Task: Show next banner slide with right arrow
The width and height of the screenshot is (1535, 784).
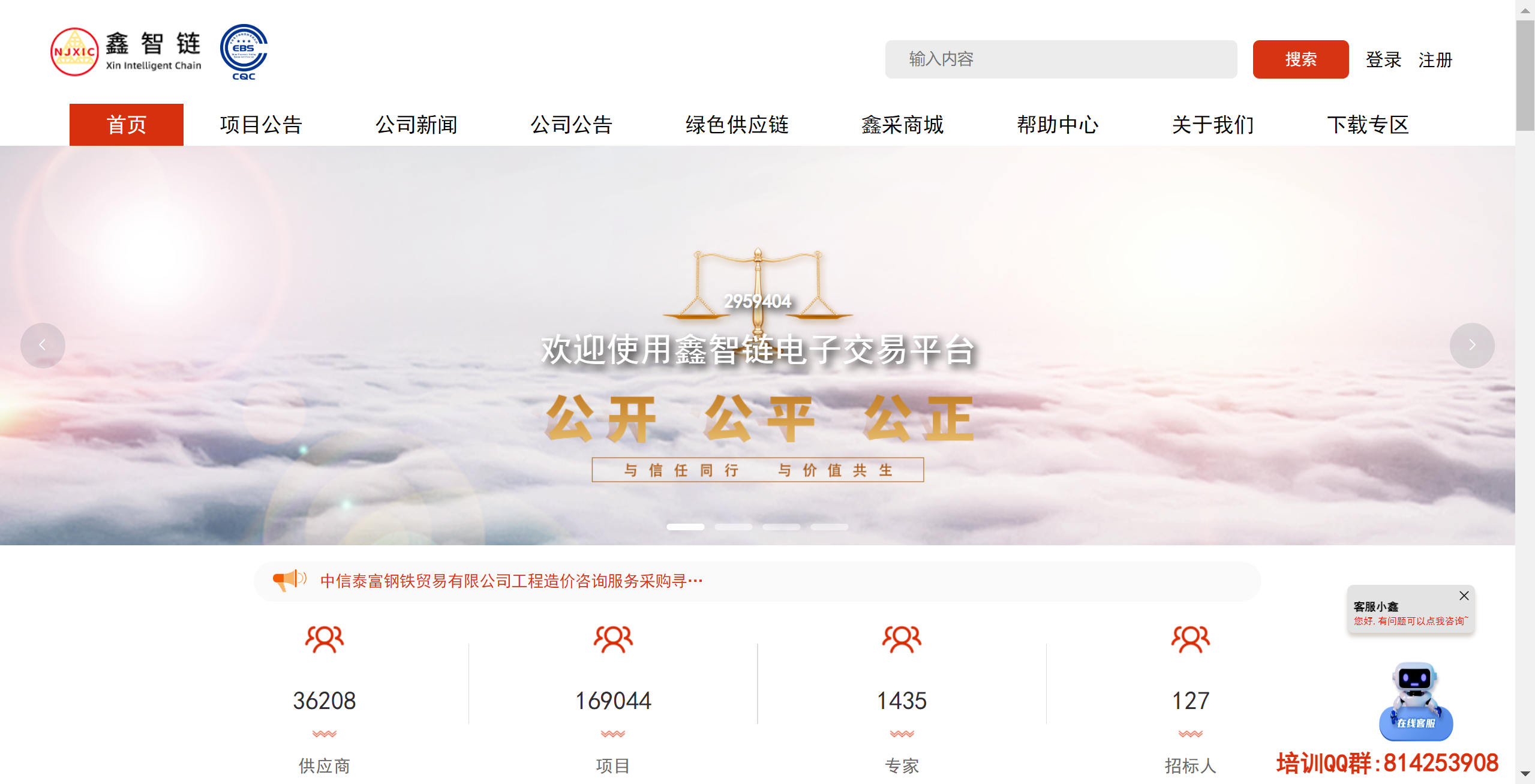Action: (x=1472, y=346)
